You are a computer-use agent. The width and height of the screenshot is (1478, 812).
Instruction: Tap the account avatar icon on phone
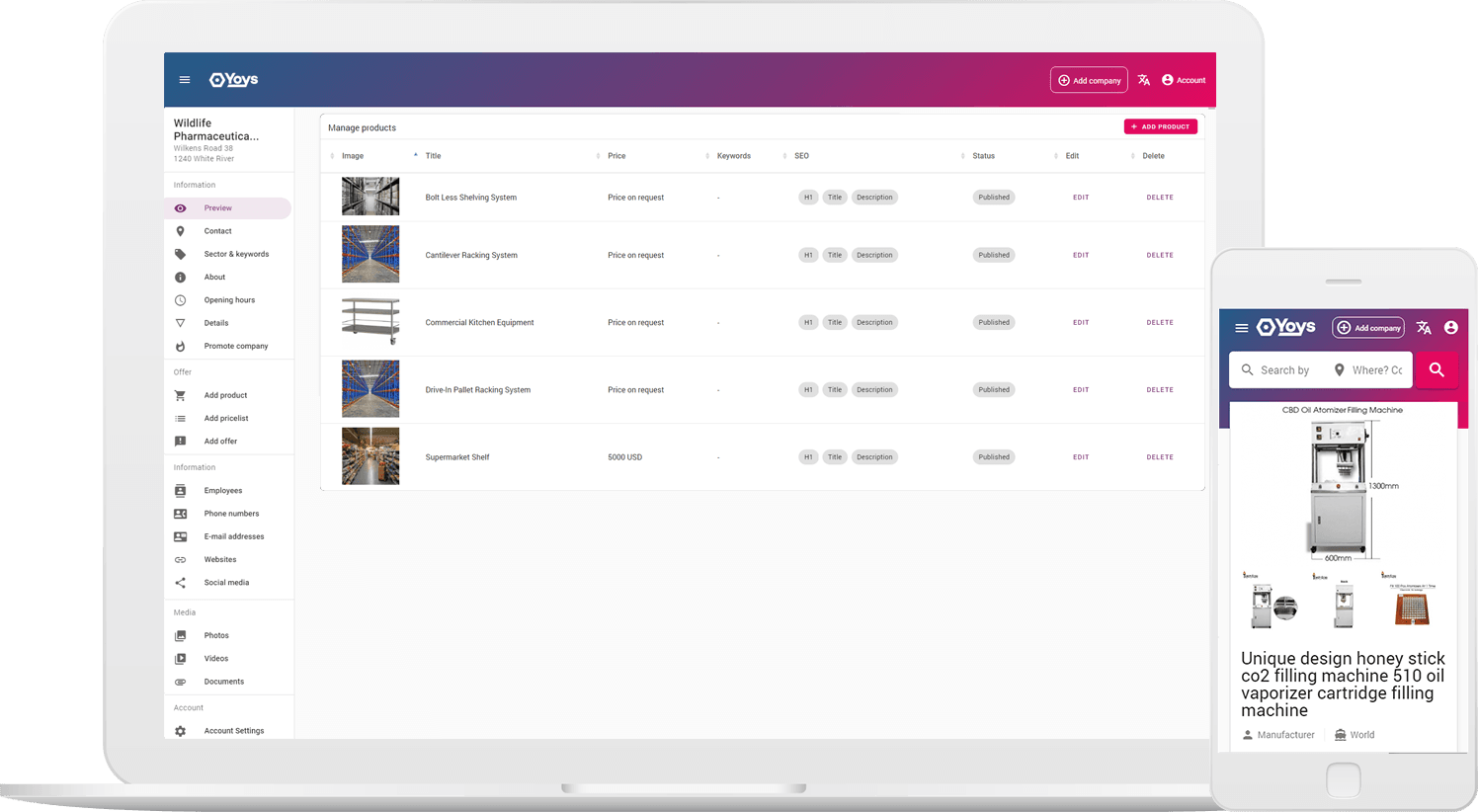(x=1450, y=328)
